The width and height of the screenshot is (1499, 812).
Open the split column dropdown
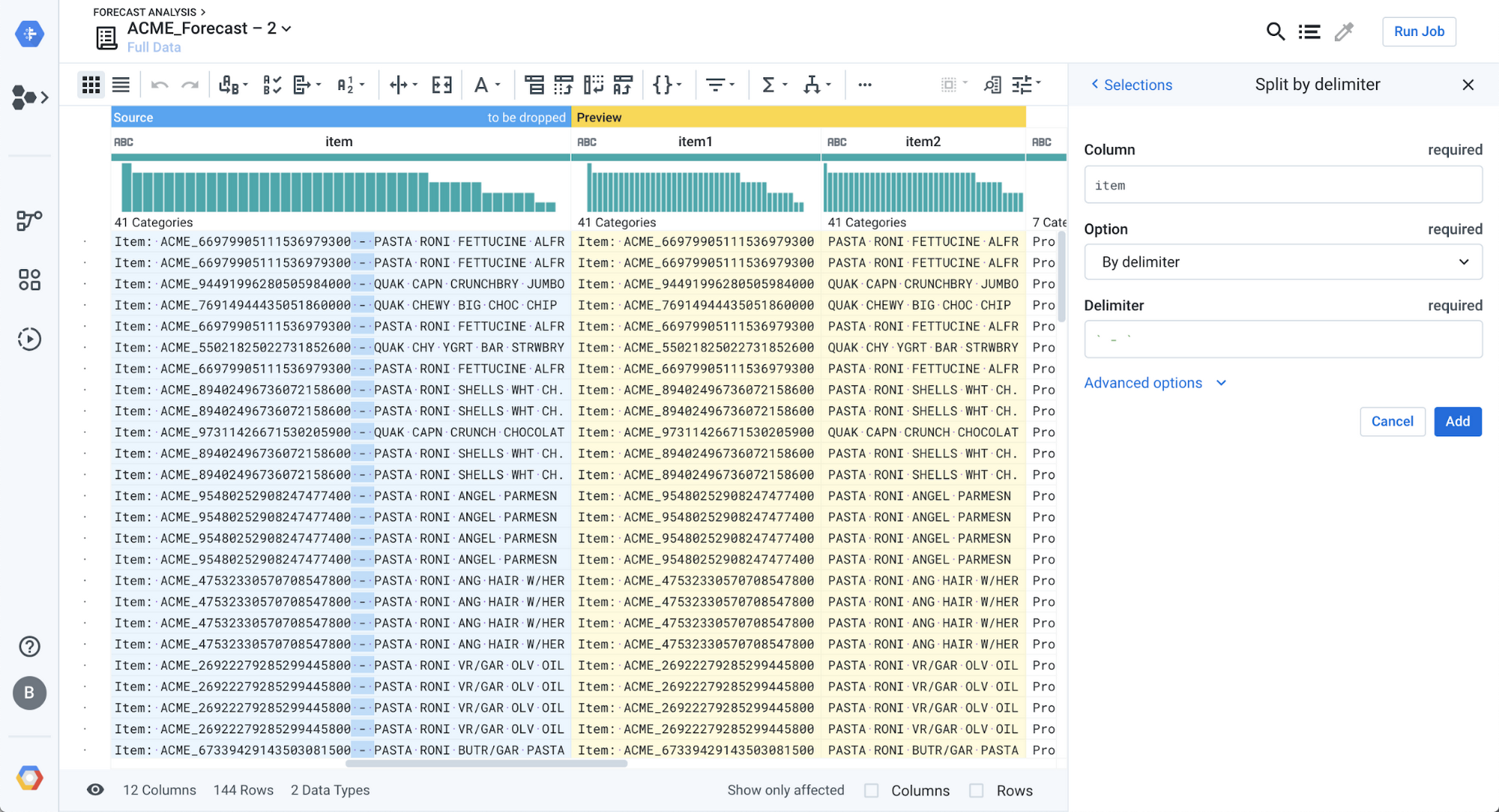[x=403, y=85]
